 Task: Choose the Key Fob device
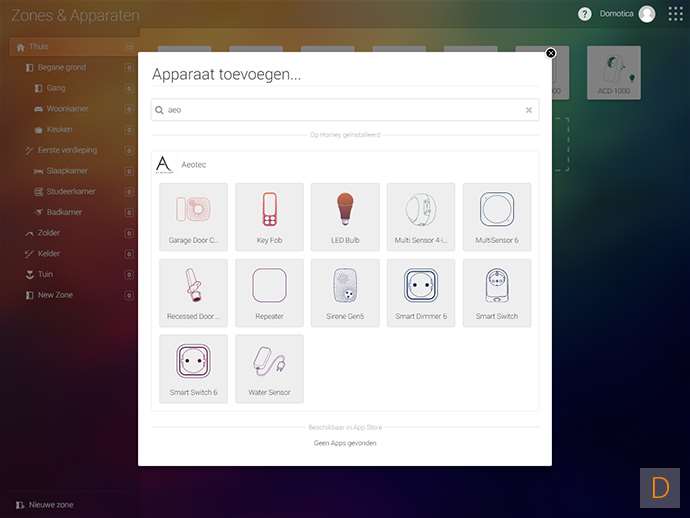(x=269, y=217)
